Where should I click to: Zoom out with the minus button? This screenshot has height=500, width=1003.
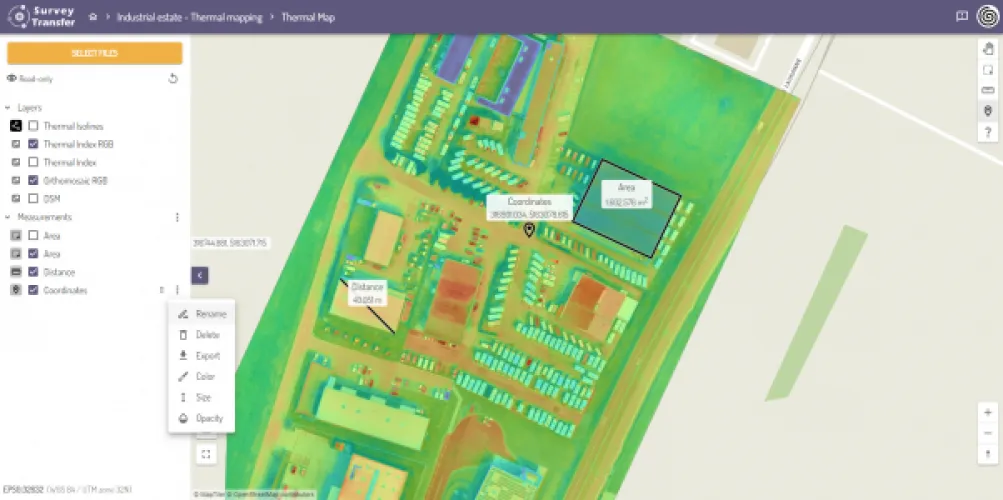pyautogui.click(x=988, y=432)
